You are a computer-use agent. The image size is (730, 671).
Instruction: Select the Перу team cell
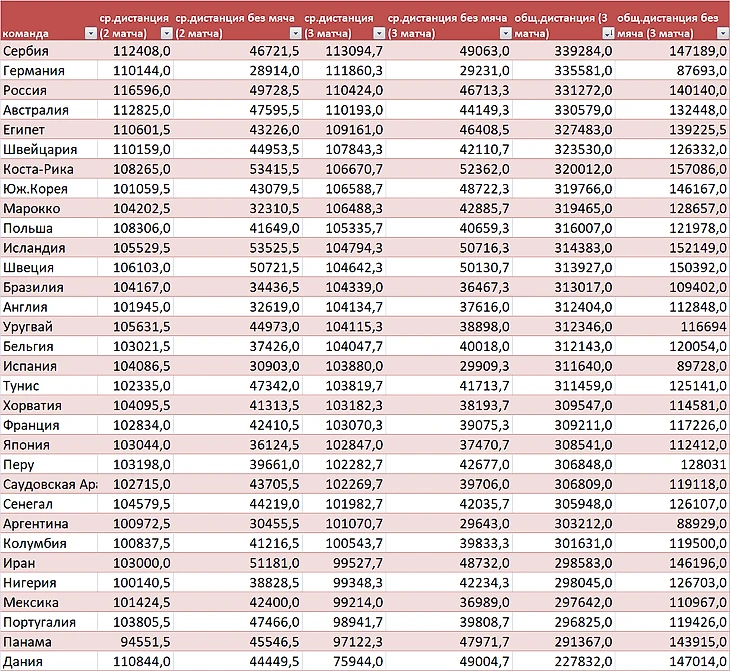click(48, 465)
